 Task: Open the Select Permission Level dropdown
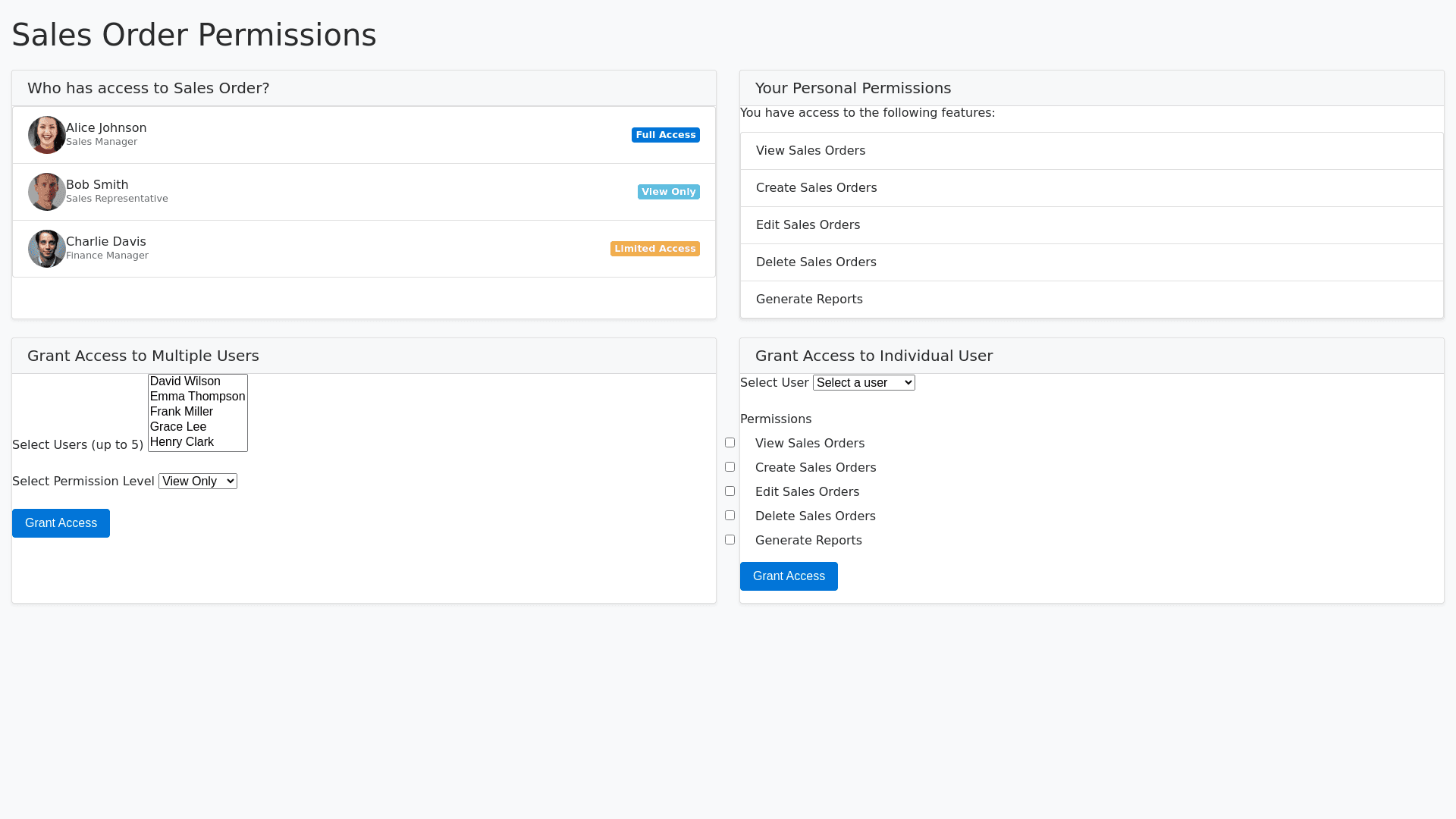click(197, 482)
